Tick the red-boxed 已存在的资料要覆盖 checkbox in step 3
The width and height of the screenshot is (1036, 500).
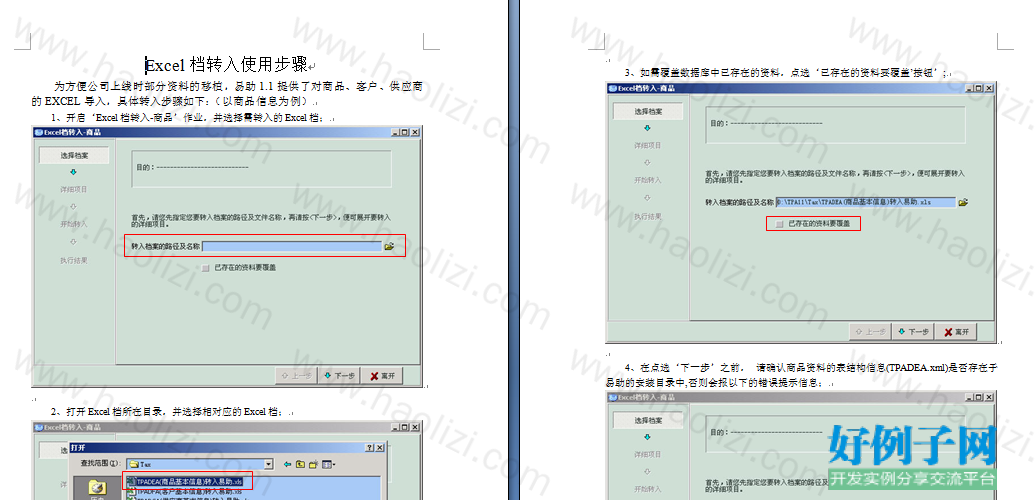(780, 224)
